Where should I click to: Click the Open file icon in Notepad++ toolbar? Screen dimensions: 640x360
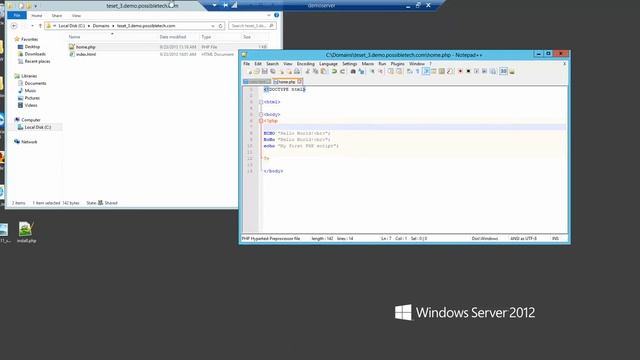tap(257, 71)
